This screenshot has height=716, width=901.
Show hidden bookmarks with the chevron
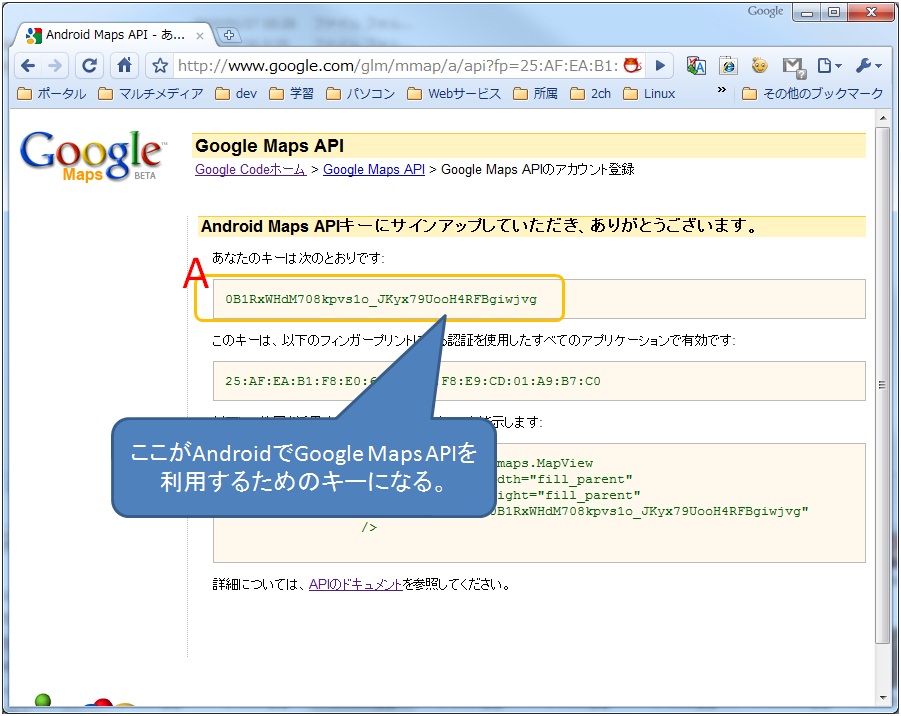(722, 90)
